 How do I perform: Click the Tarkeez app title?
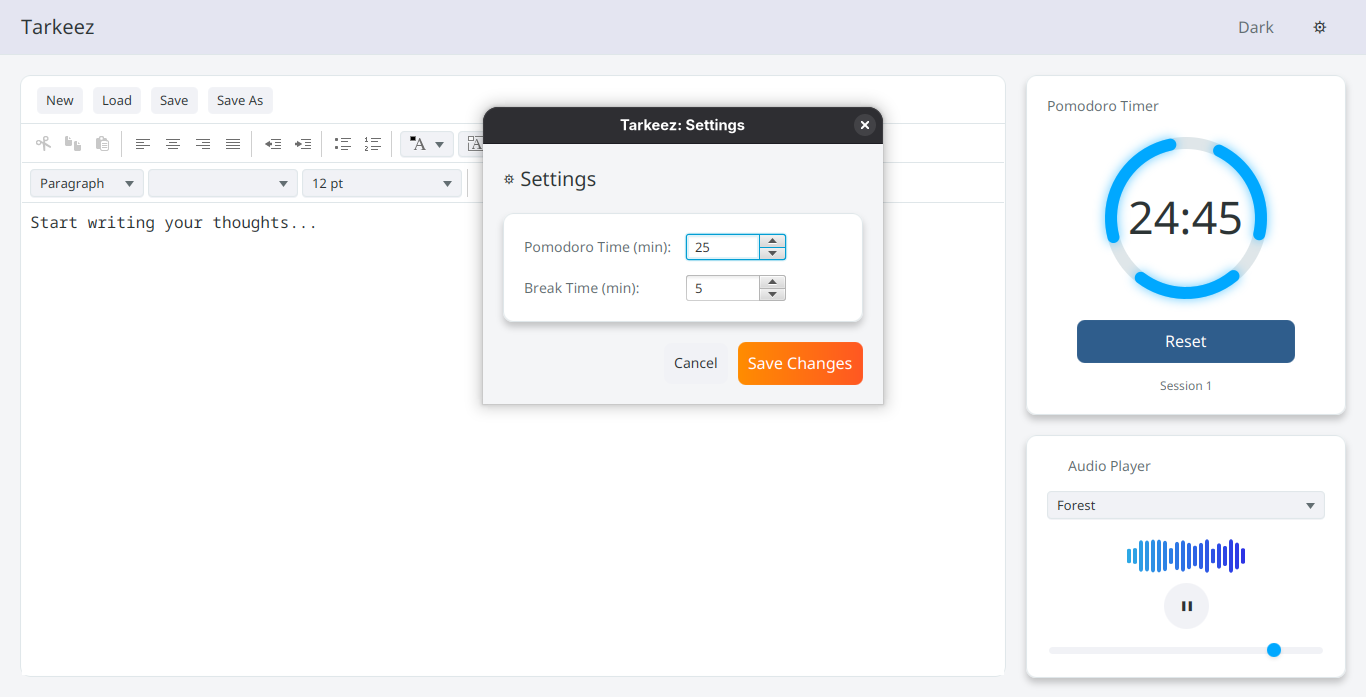pyautogui.click(x=58, y=27)
